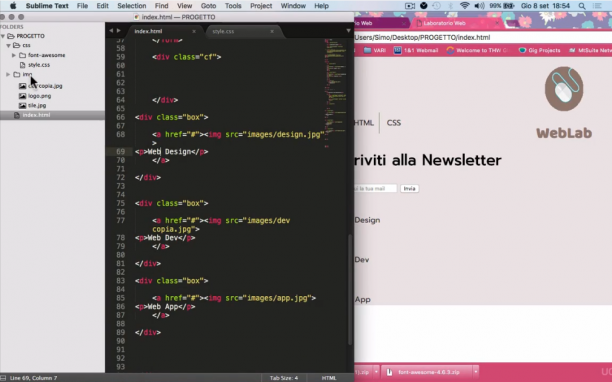Viewport: 612px width, 382px height.
Task: Expand the img folder triangle
Action: 8,74
